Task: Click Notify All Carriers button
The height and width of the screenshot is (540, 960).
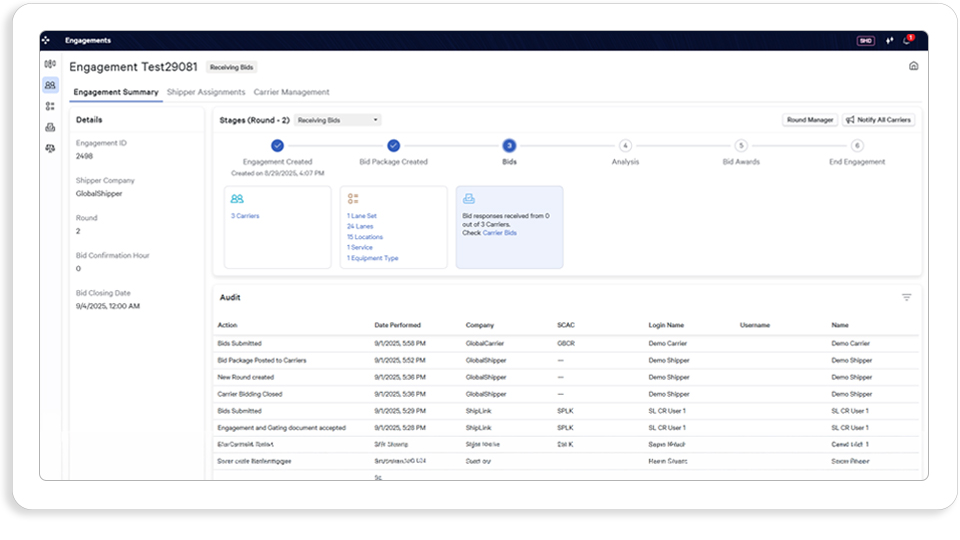Action: tap(879, 120)
